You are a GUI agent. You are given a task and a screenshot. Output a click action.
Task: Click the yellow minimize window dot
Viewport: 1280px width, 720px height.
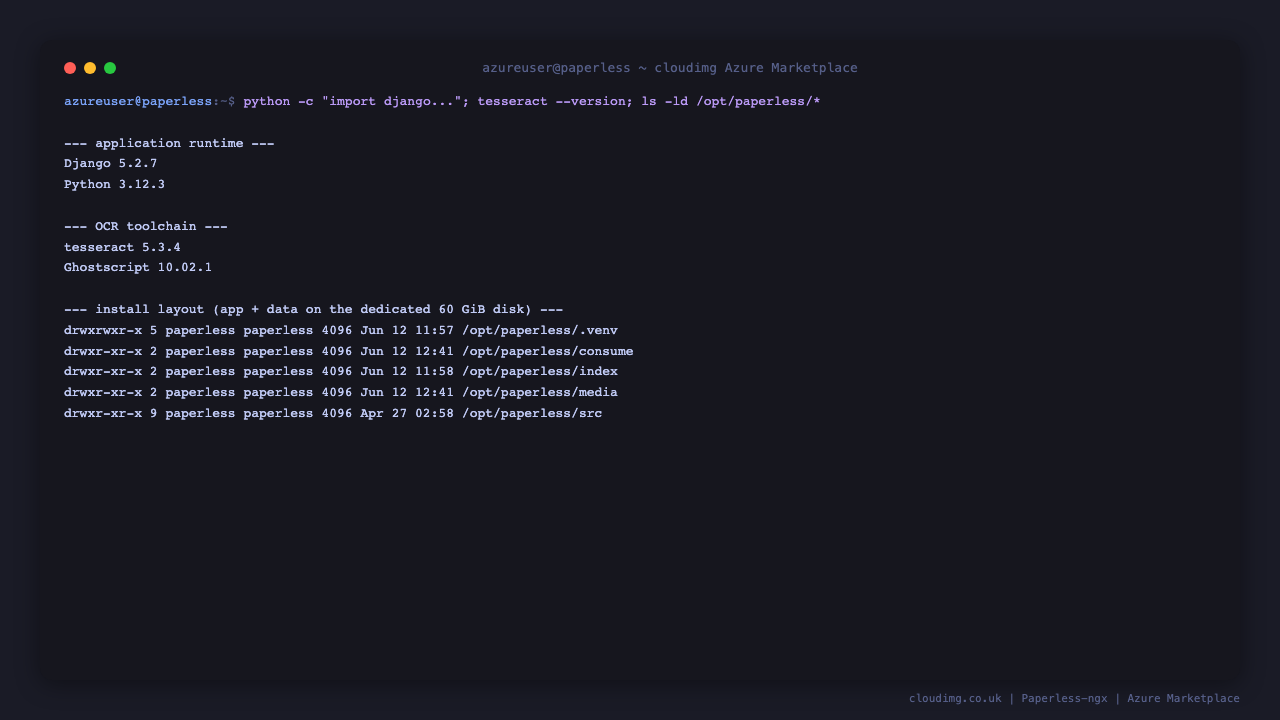coord(90,68)
